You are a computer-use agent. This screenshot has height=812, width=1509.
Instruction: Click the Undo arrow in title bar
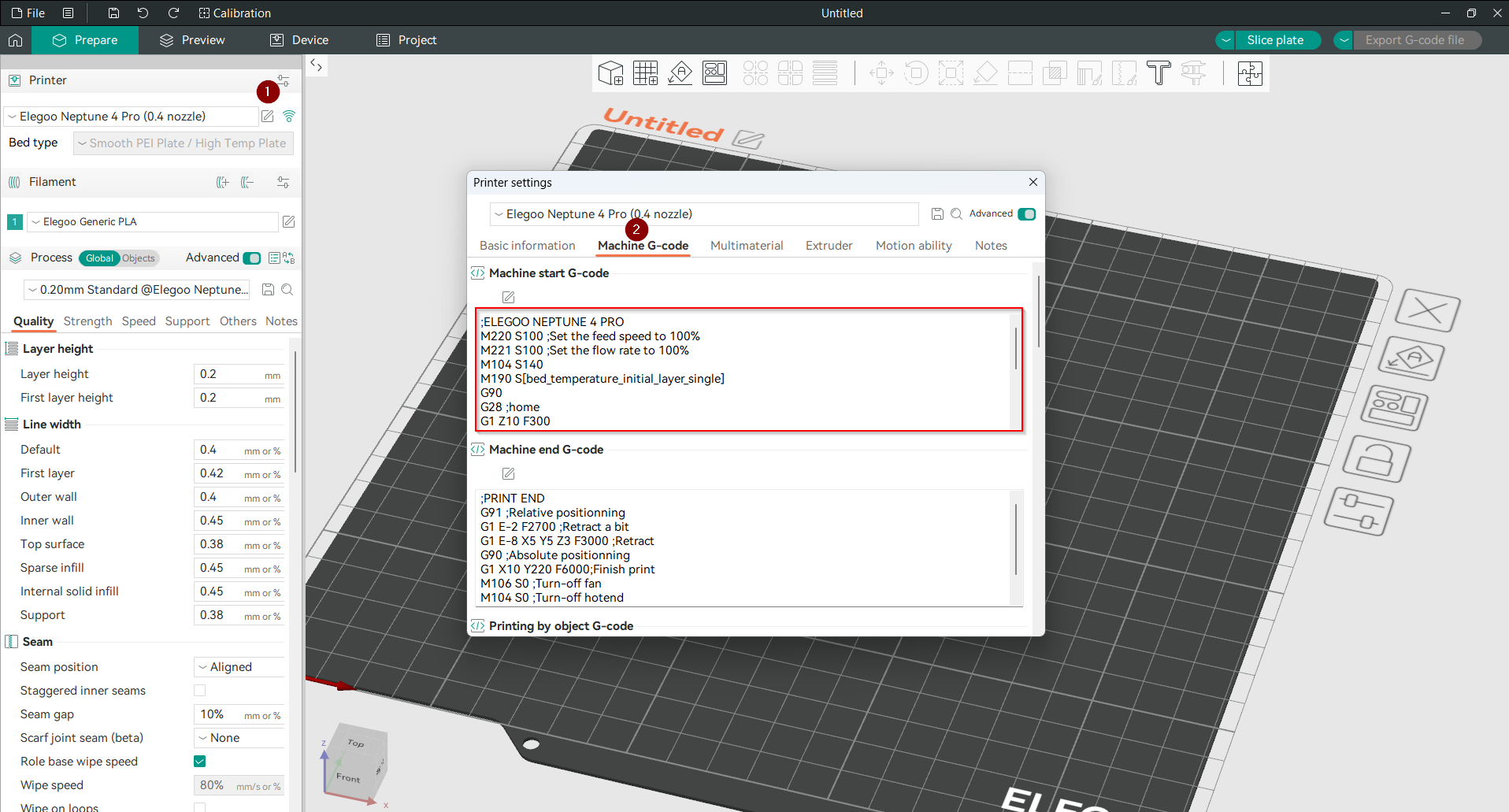click(x=143, y=13)
